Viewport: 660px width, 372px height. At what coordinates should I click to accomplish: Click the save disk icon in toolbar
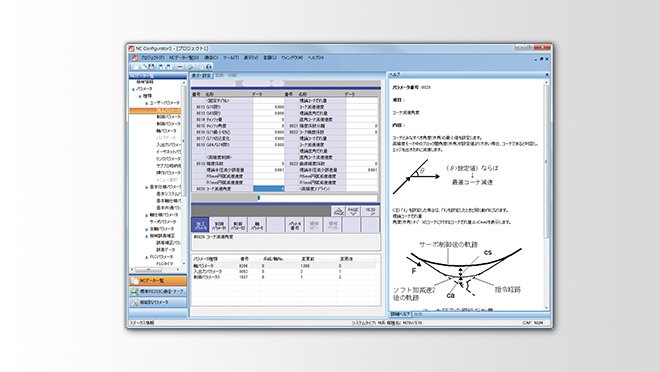point(151,66)
